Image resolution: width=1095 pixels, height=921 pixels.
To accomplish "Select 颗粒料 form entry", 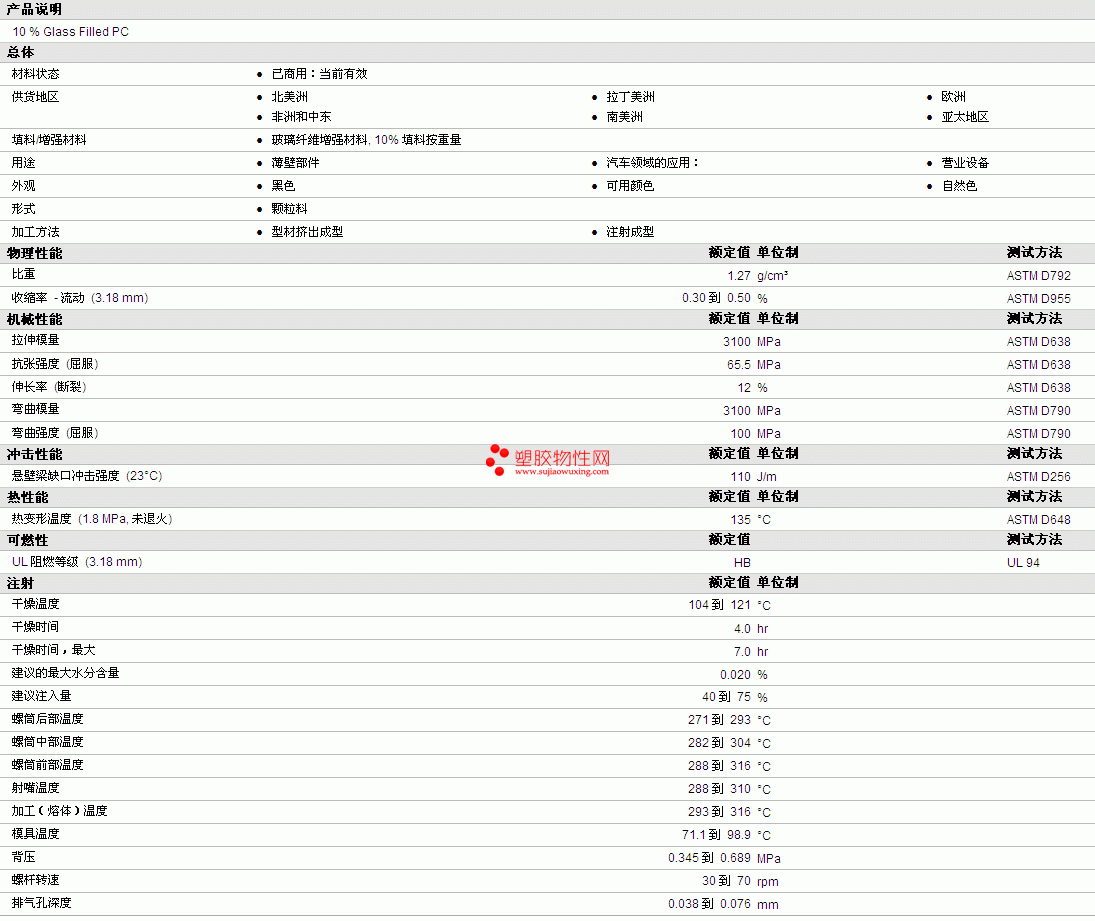I will (x=289, y=209).
